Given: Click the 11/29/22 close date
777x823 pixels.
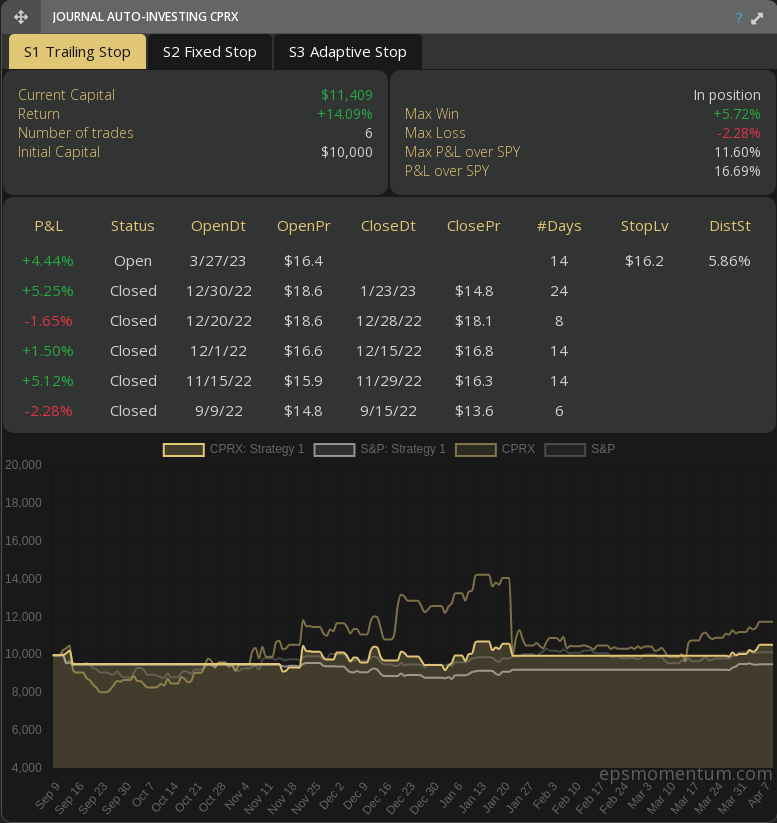Looking at the screenshot, I should [389, 381].
